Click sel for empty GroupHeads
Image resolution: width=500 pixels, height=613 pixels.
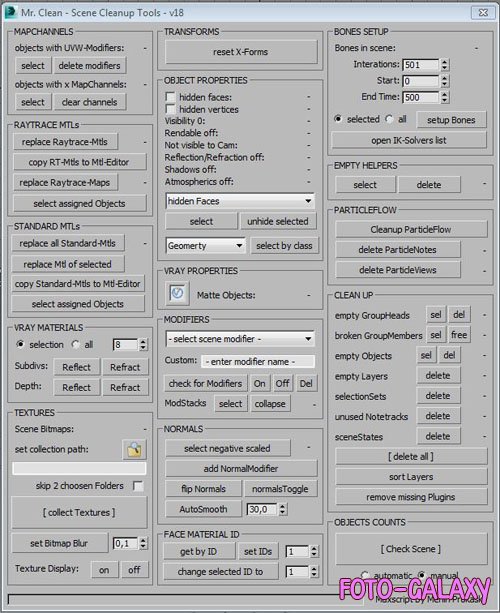point(436,314)
